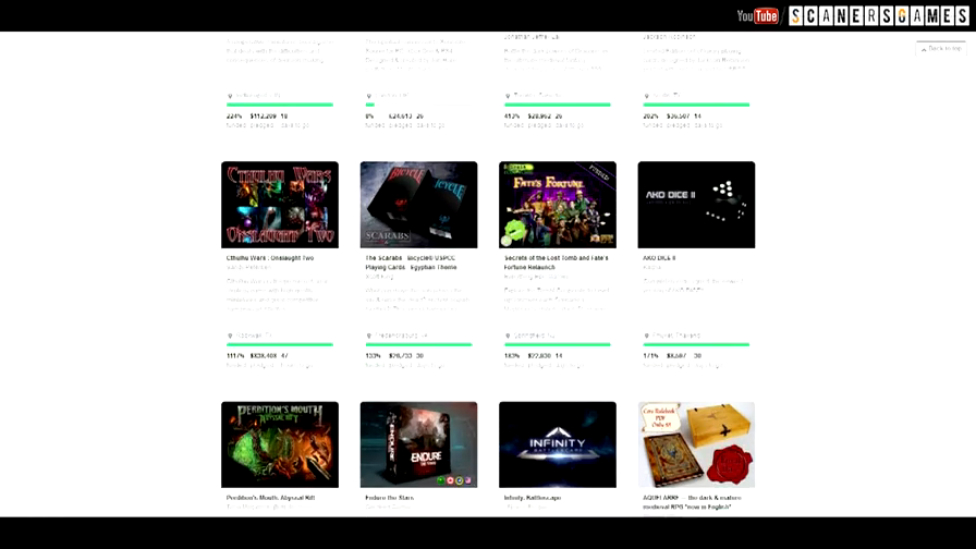The height and width of the screenshot is (549, 976).
Task: Open the AKO DICE II project thumbnail
Action: 696,205
